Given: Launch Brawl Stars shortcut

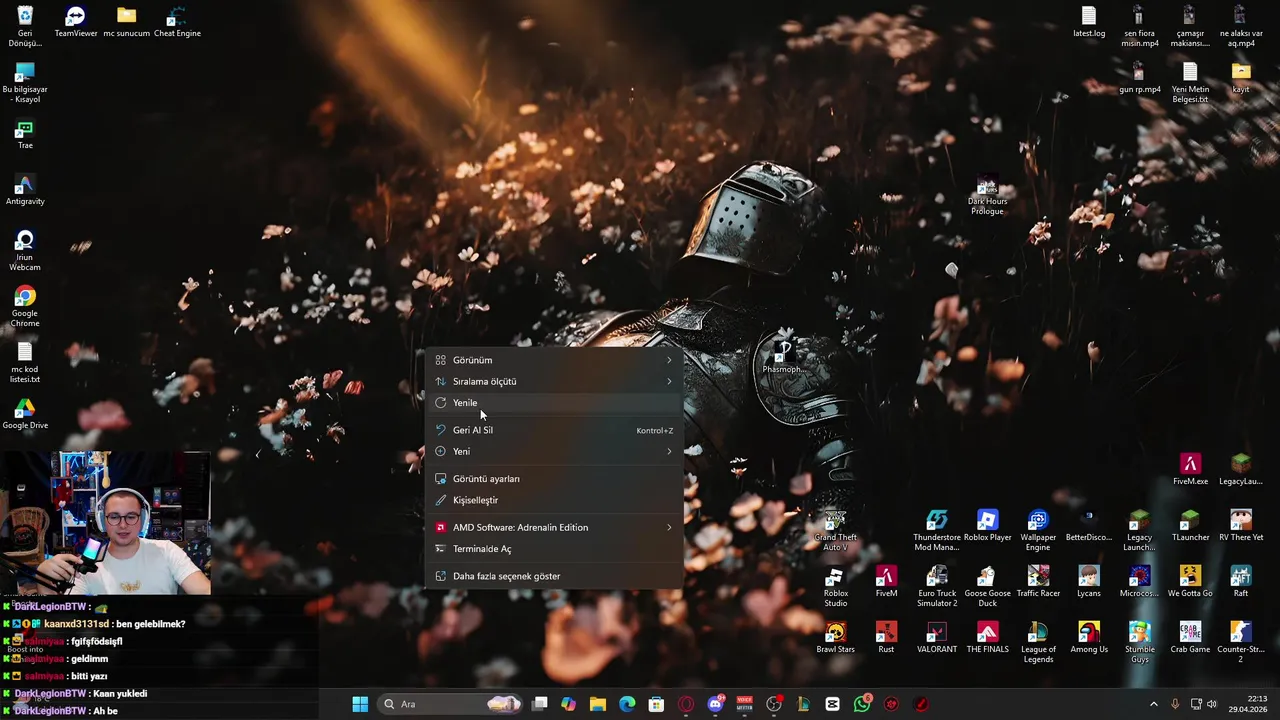Looking at the screenshot, I should [835, 638].
